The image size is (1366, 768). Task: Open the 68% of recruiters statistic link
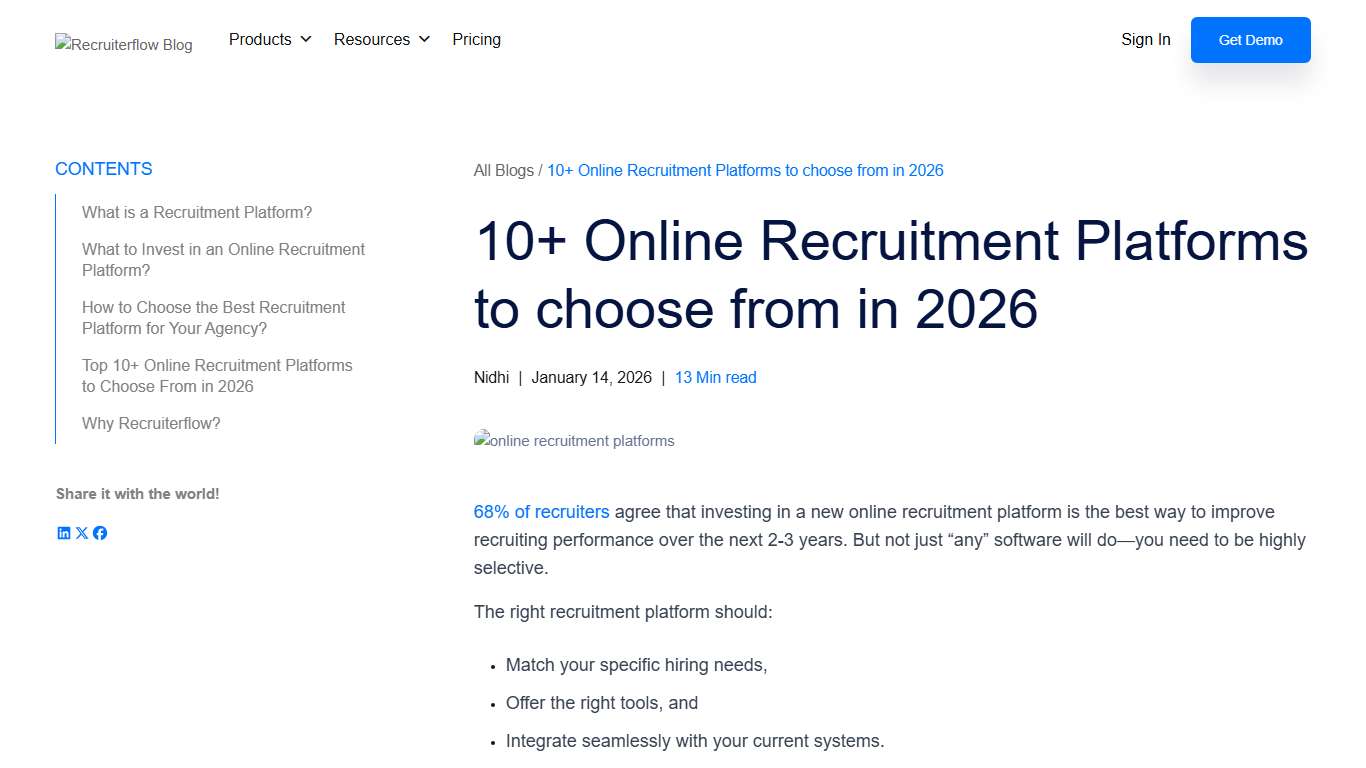541,511
